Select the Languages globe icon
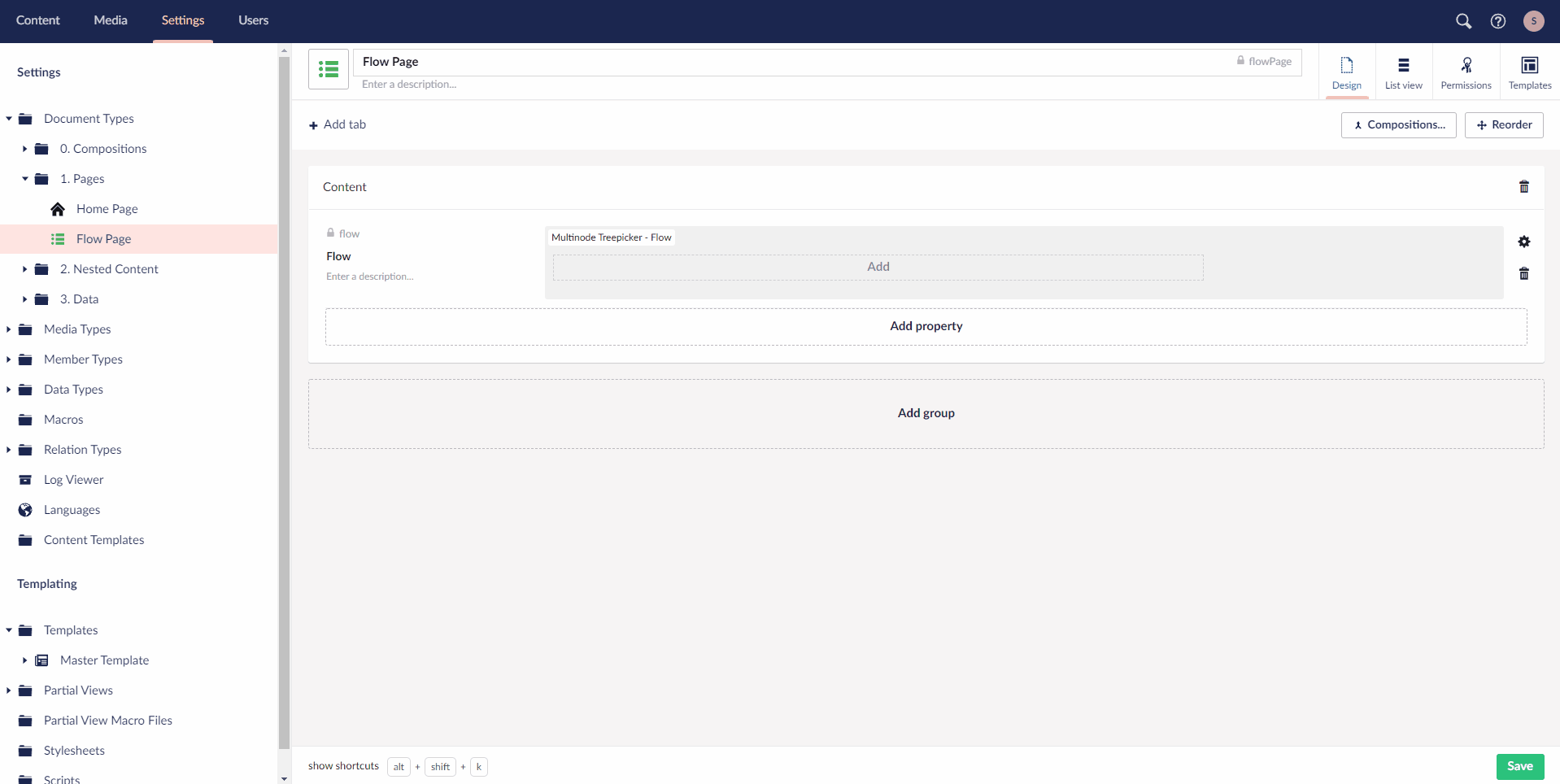The height and width of the screenshot is (784, 1560). click(25, 509)
